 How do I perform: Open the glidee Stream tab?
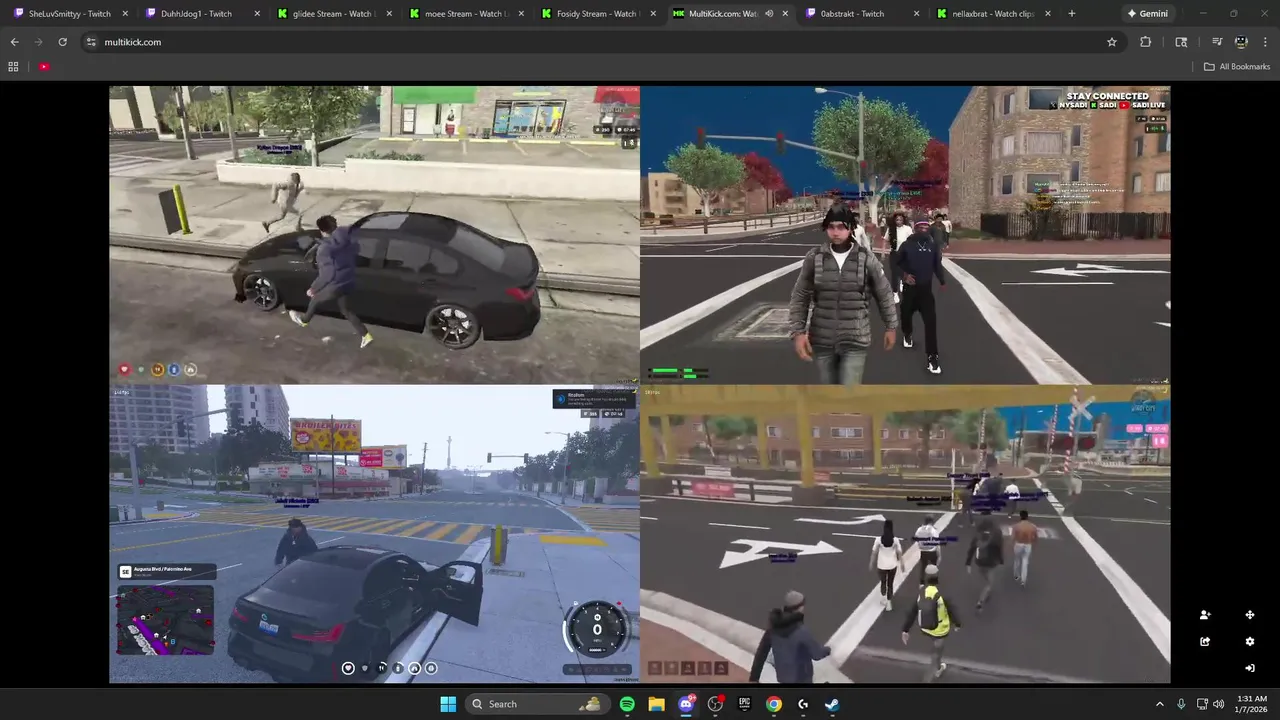tap(328, 14)
